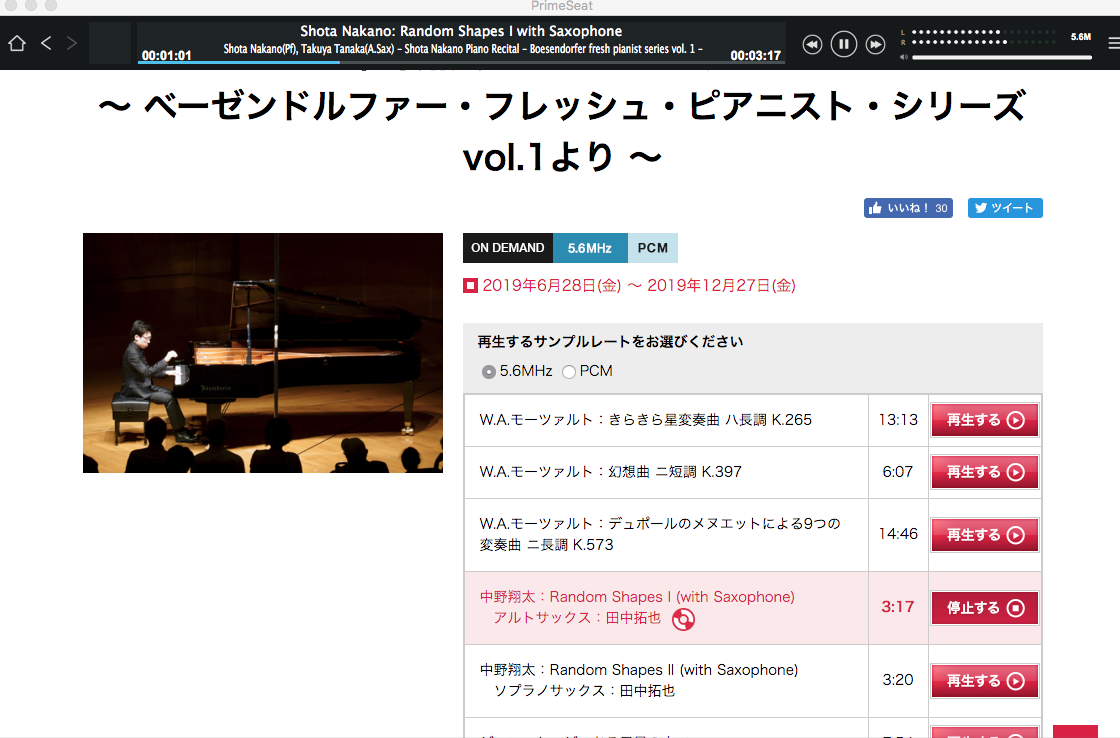Screen dimensions: 1120x738
Task: Navigate back with the left arrow
Action: 46,44
